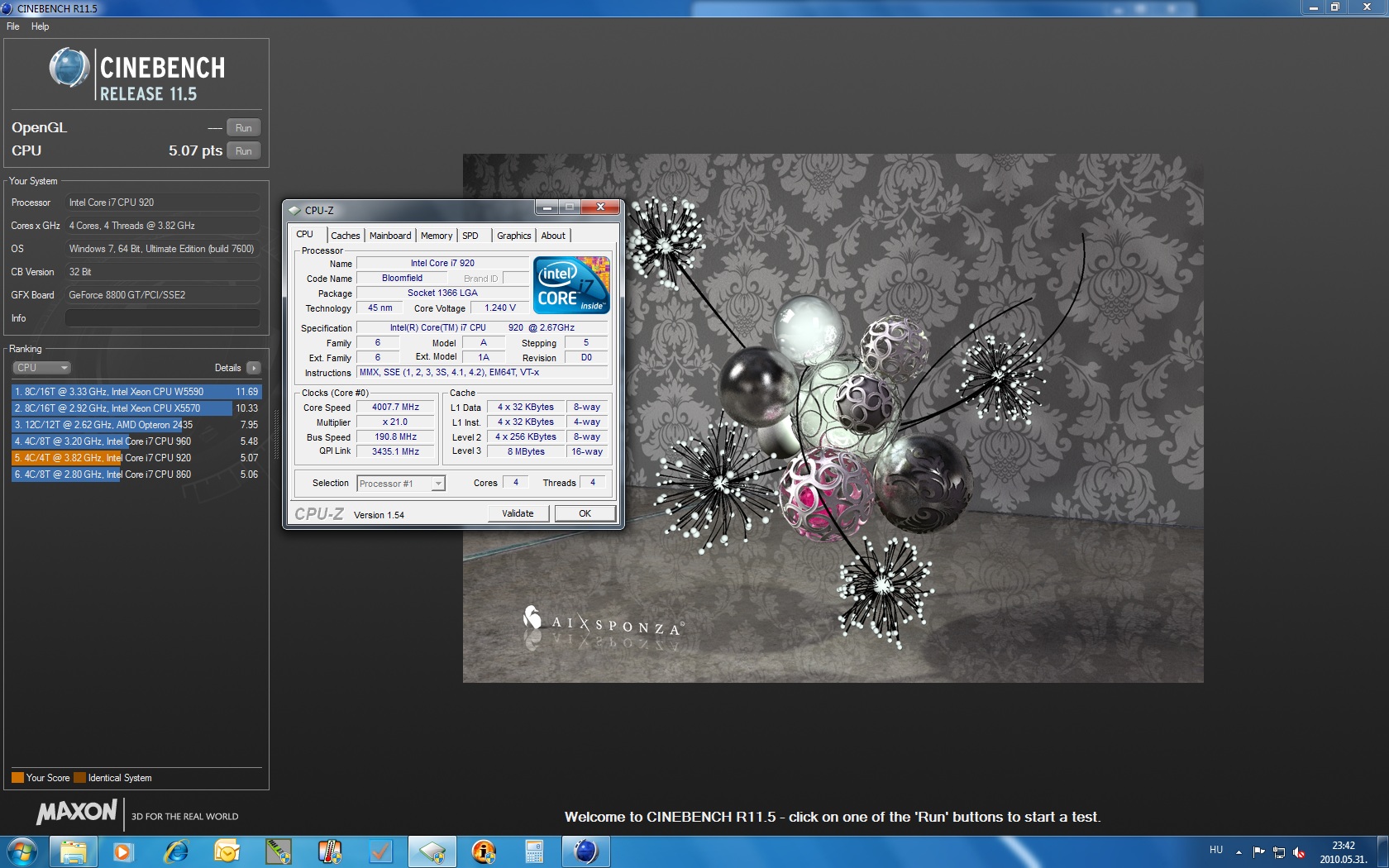Select Core i7 860 ranking row

(136, 475)
